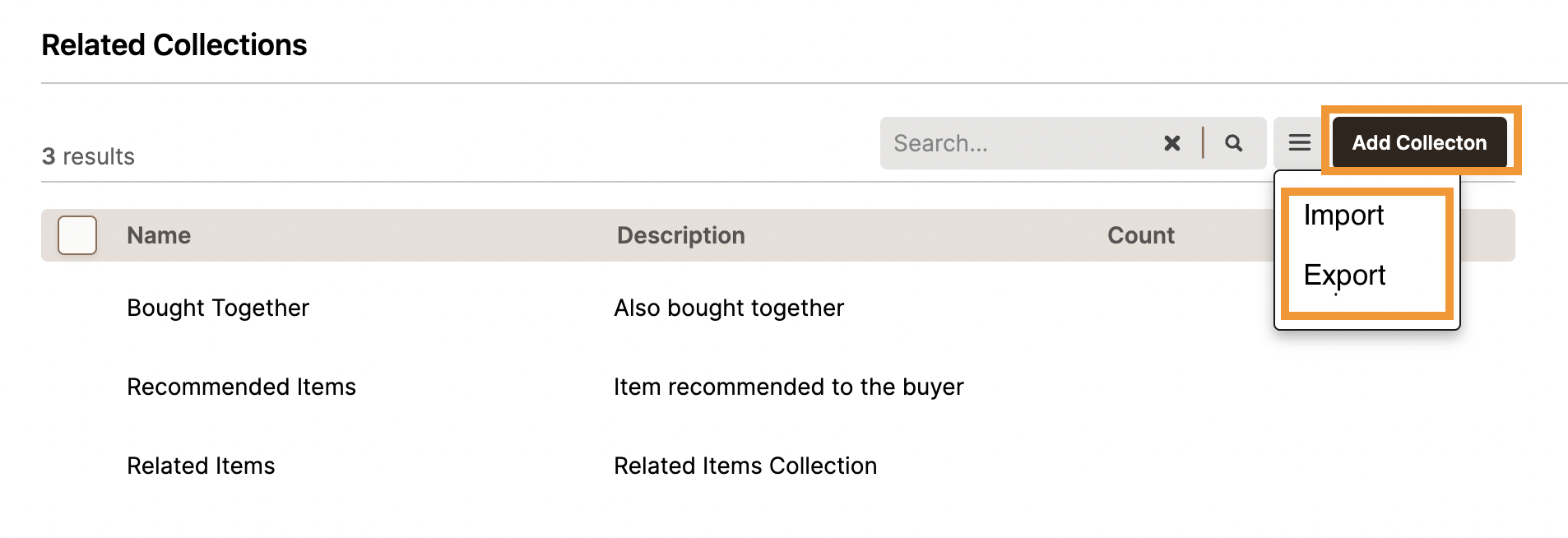Choose Import from the dropdown menu
Image resolution: width=1568 pixels, height=538 pixels.
pyautogui.click(x=1343, y=215)
